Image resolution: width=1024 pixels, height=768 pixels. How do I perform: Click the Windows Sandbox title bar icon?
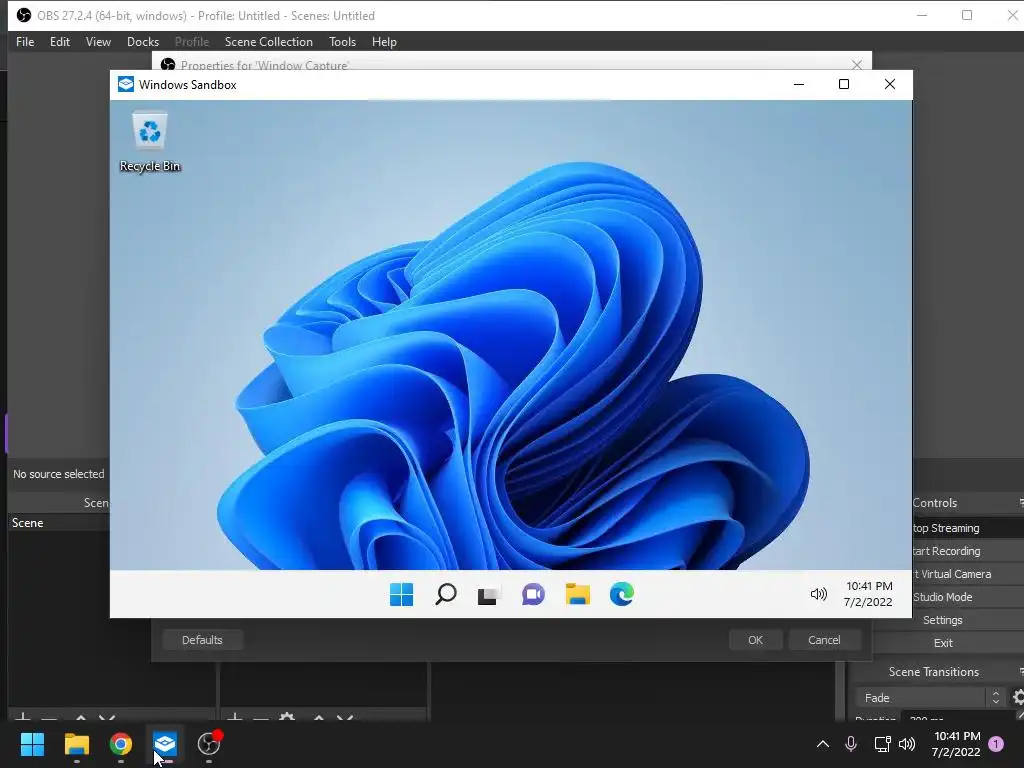125,84
